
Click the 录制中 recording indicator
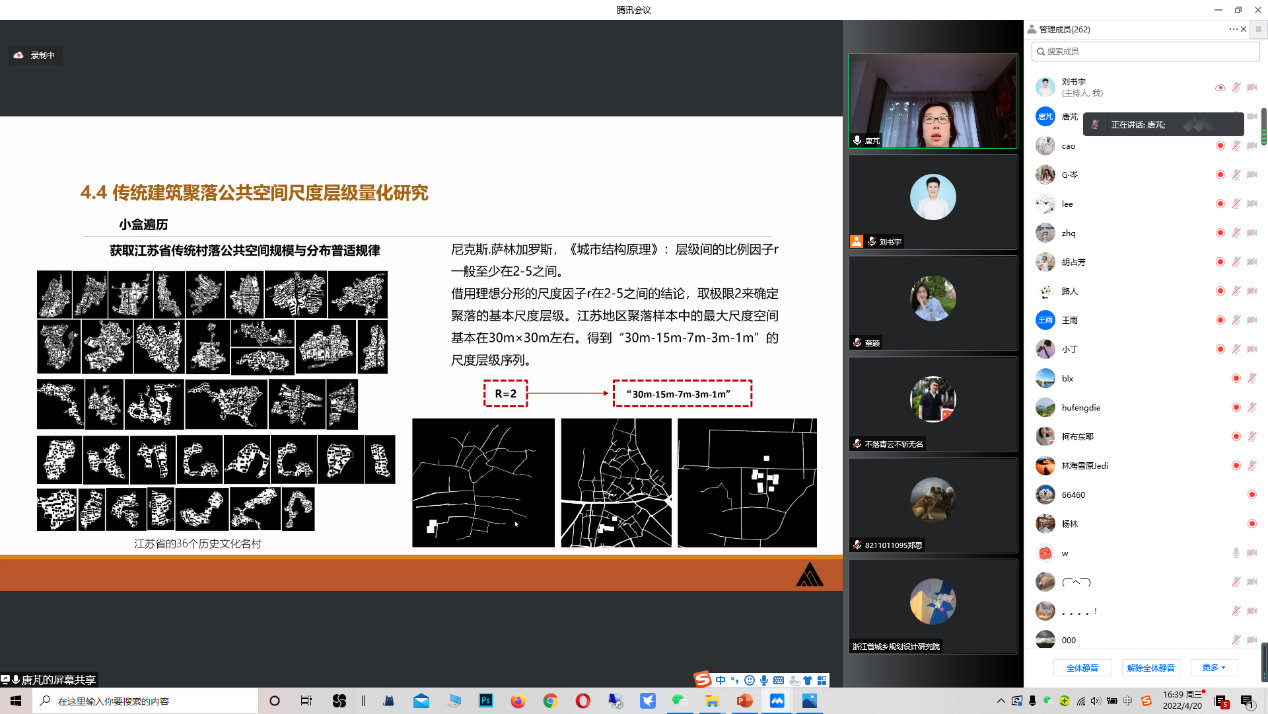point(35,56)
